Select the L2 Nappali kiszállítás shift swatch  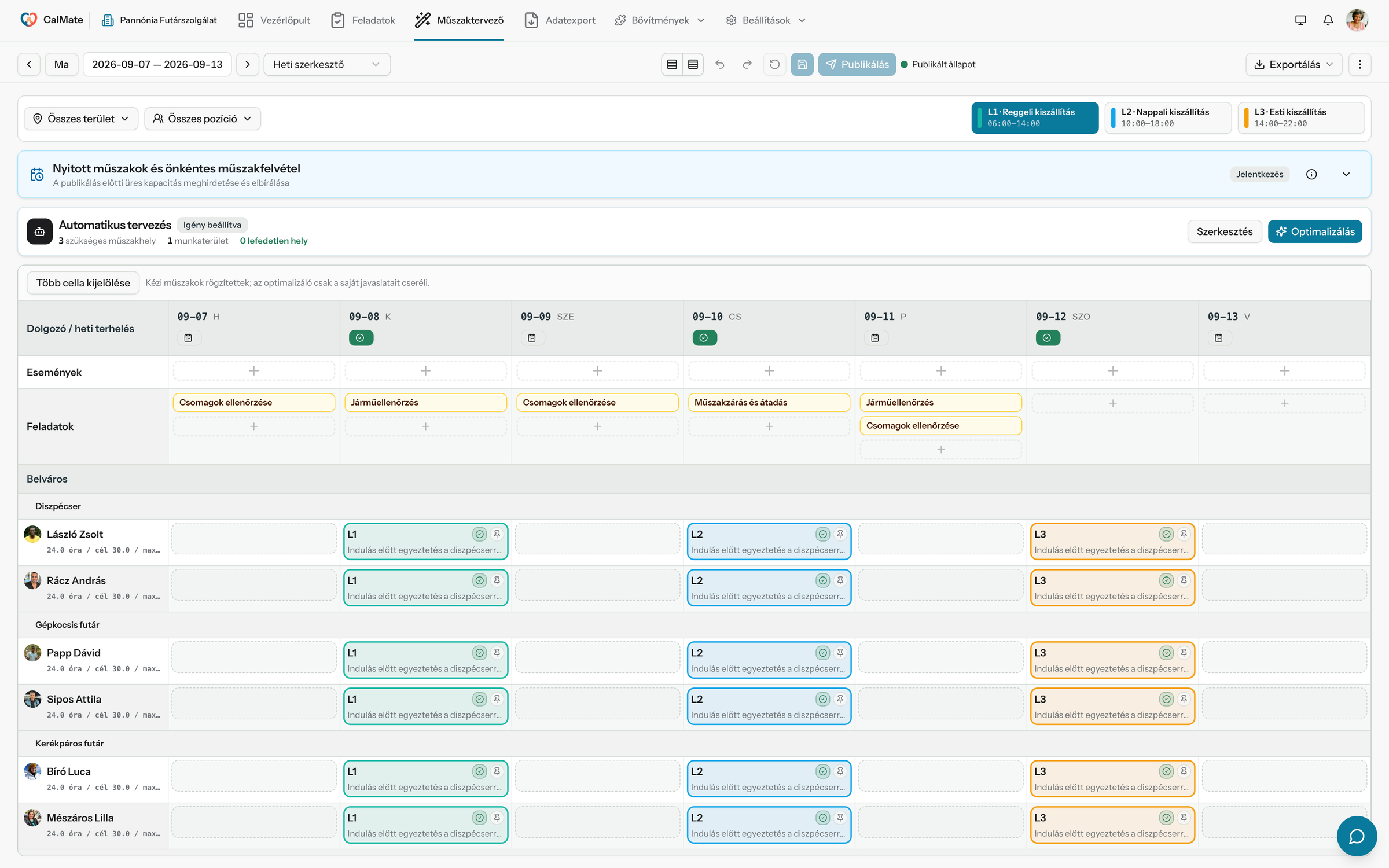[1168, 117]
